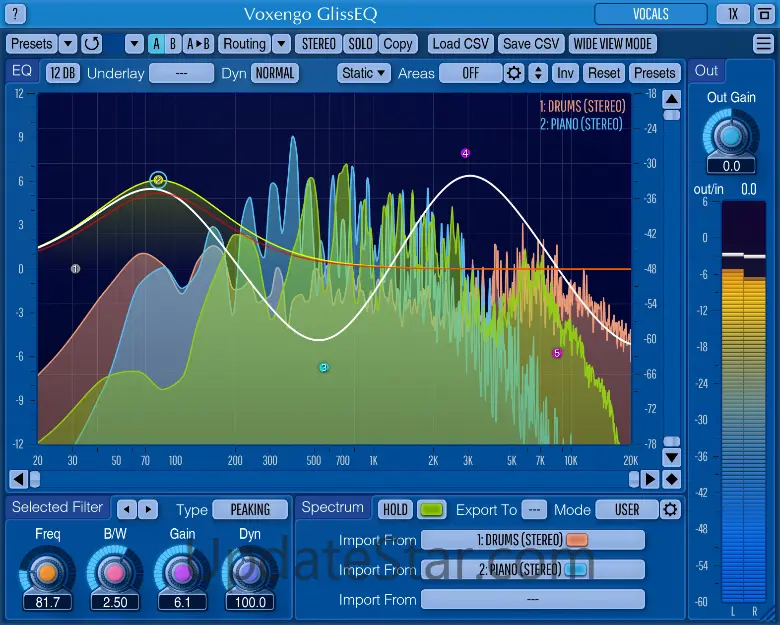Open spectrum mode settings gear icon
This screenshot has height=625, width=780.
tap(670, 510)
